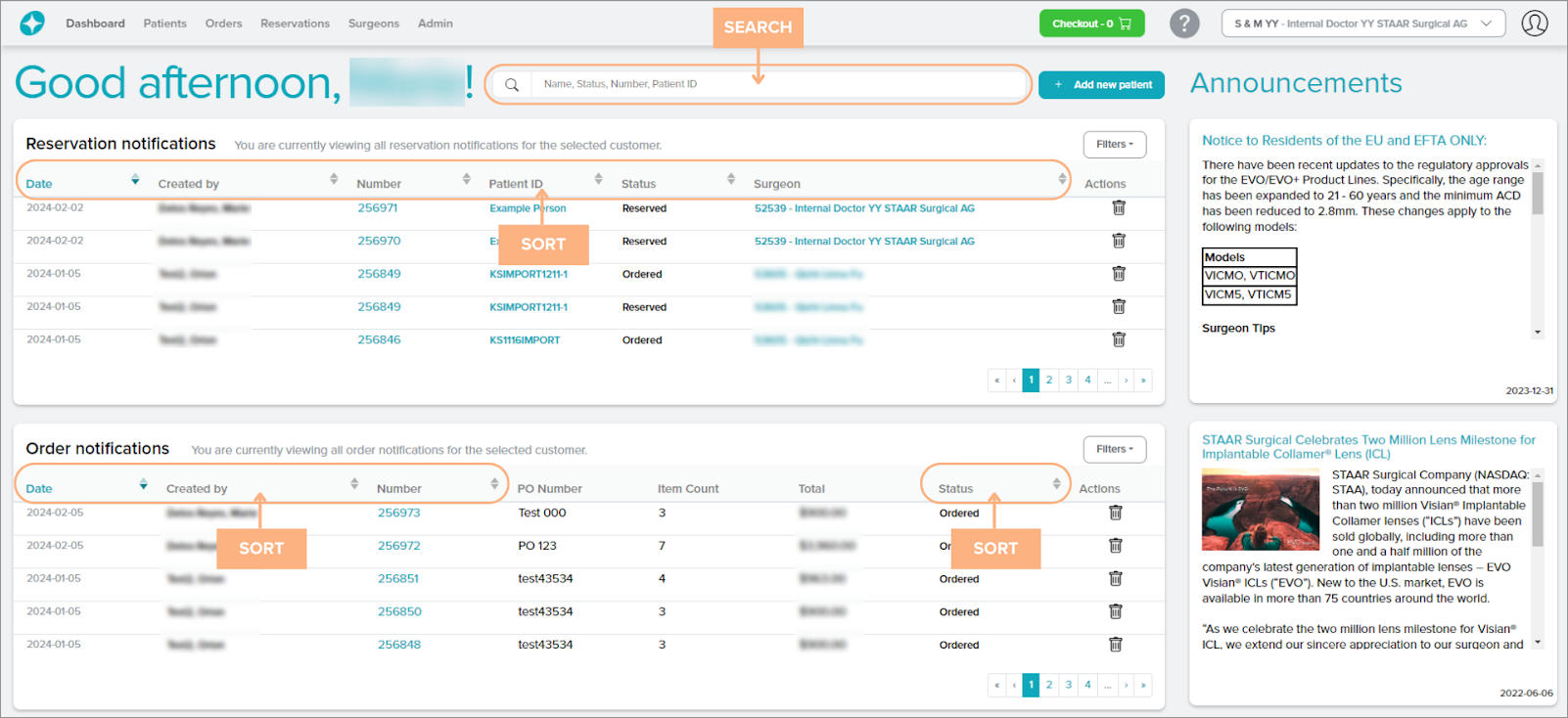Click the STAAR logo home icon
1568x718 pixels.
tap(32, 23)
